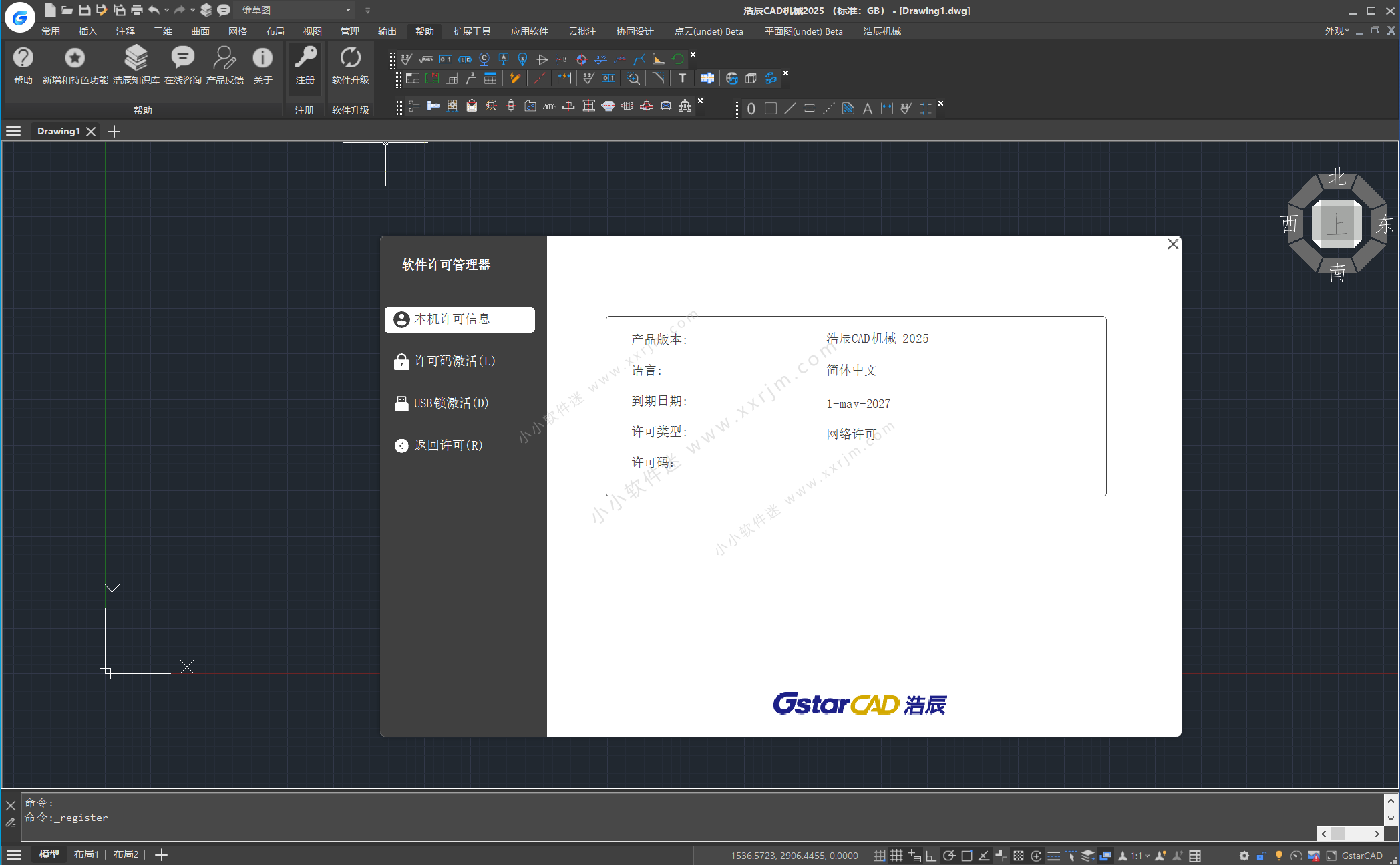Open the 帮助 question mark icon
This screenshot has height=865, width=1400.
tap(23, 58)
